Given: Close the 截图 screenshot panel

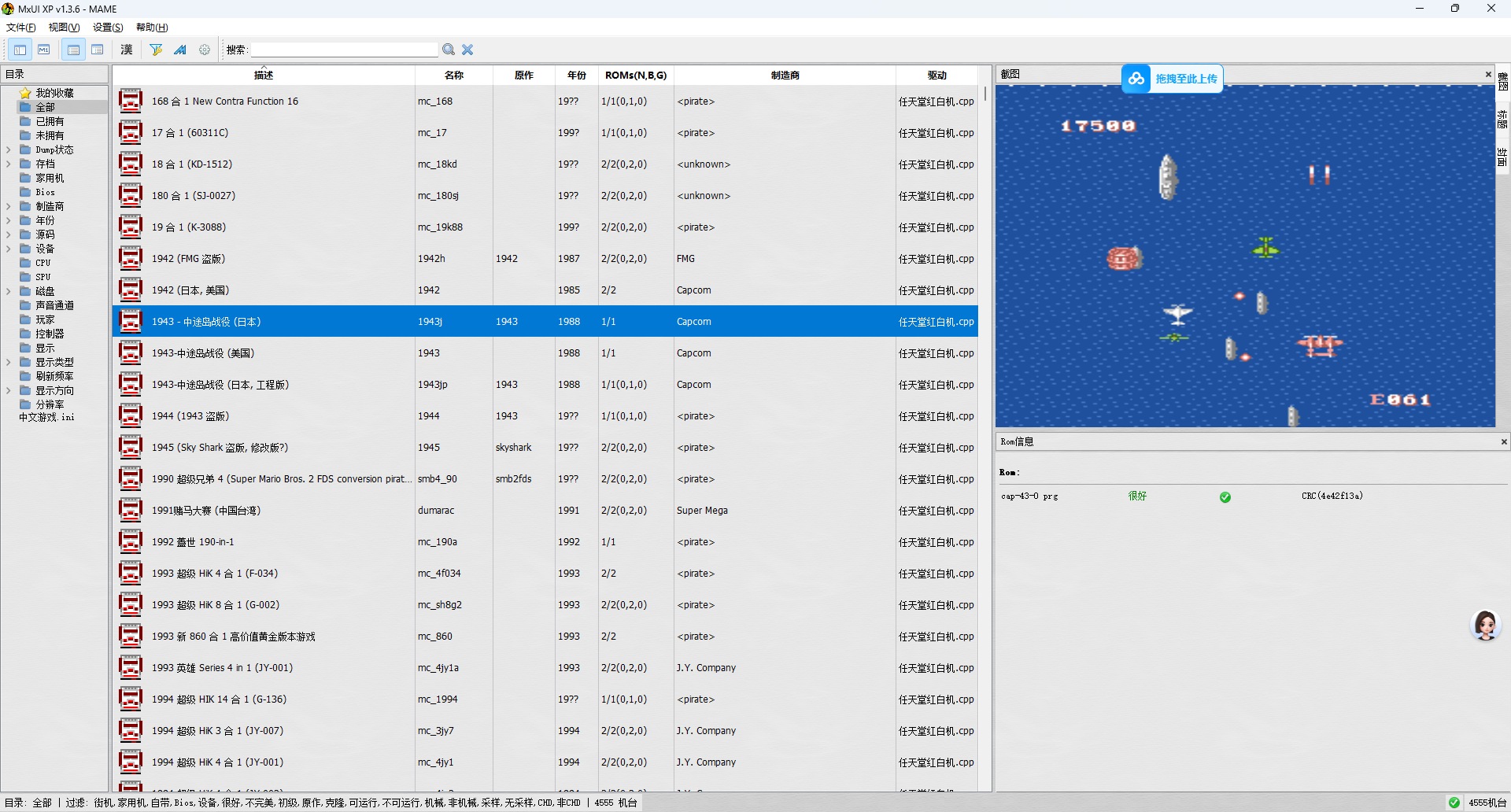Looking at the screenshot, I should [x=1488, y=74].
